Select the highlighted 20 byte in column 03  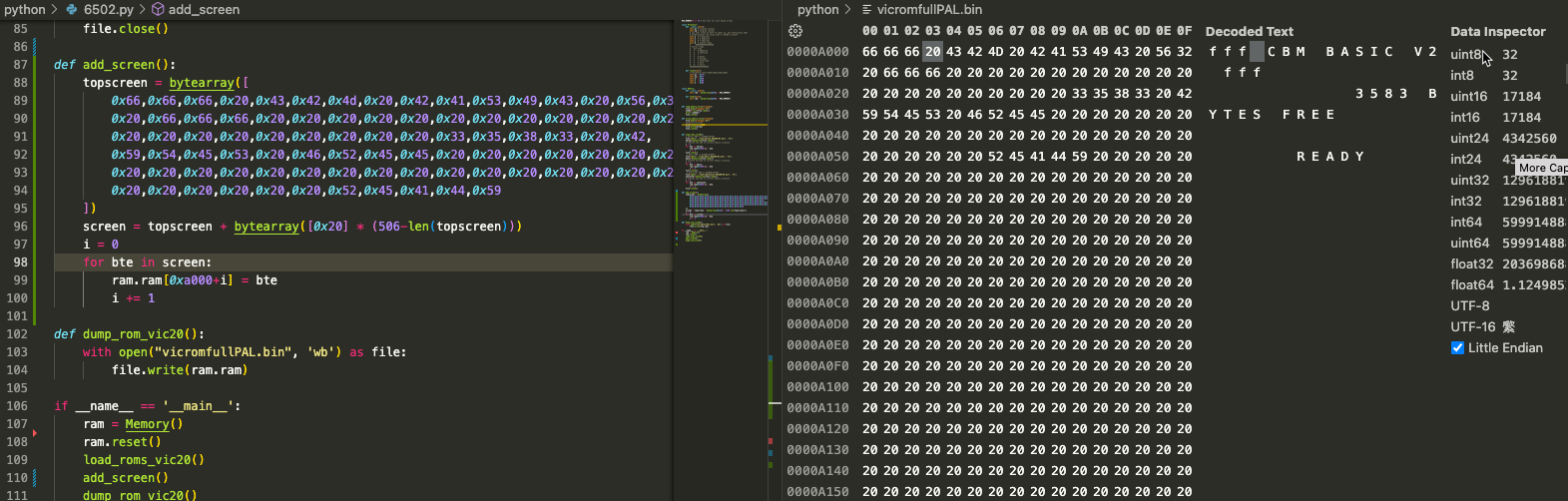coord(932,52)
